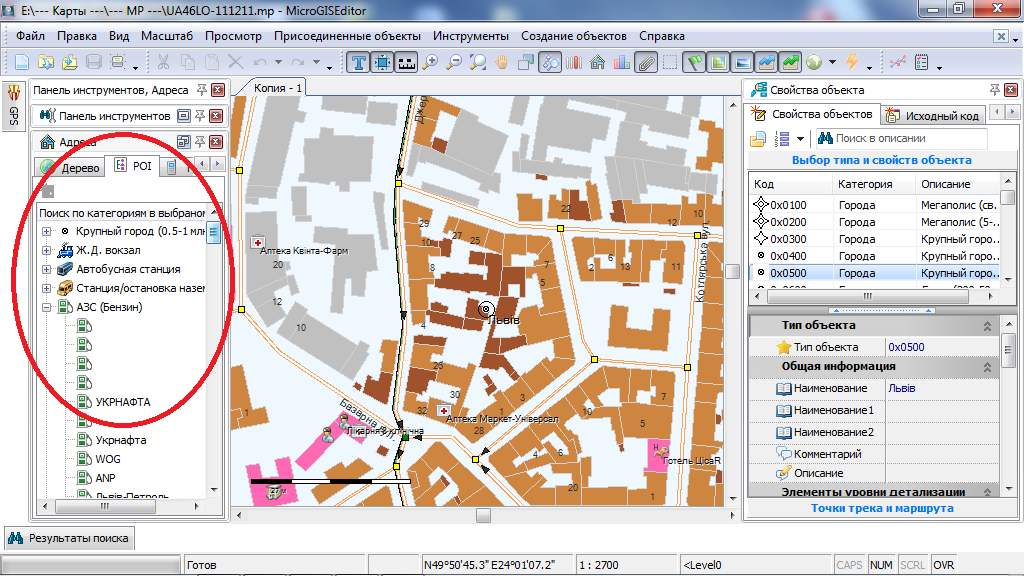Open the Результаты поиска panel
This screenshot has height=576, width=1024.
(x=69, y=538)
